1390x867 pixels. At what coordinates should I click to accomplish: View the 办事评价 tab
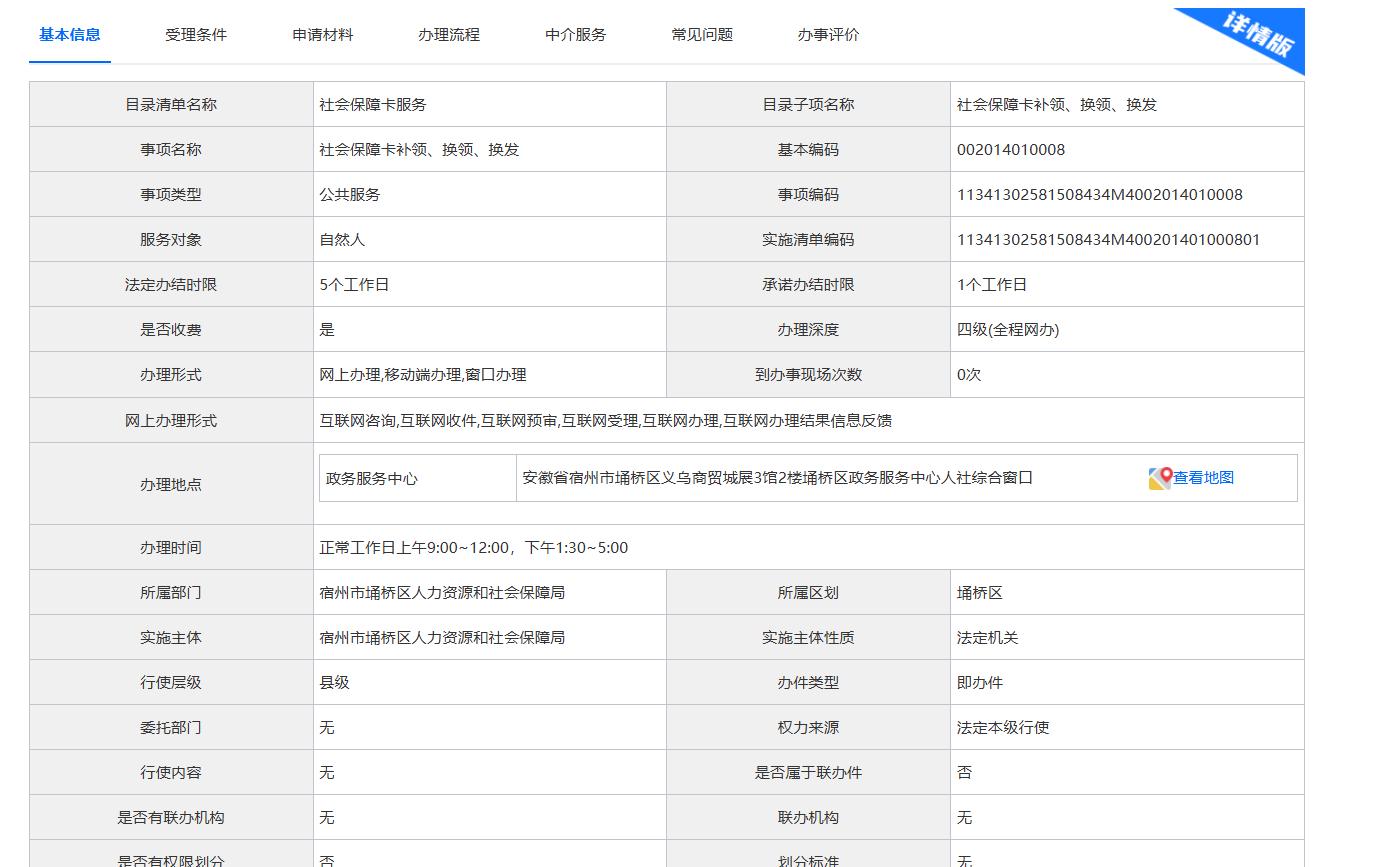[828, 35]
